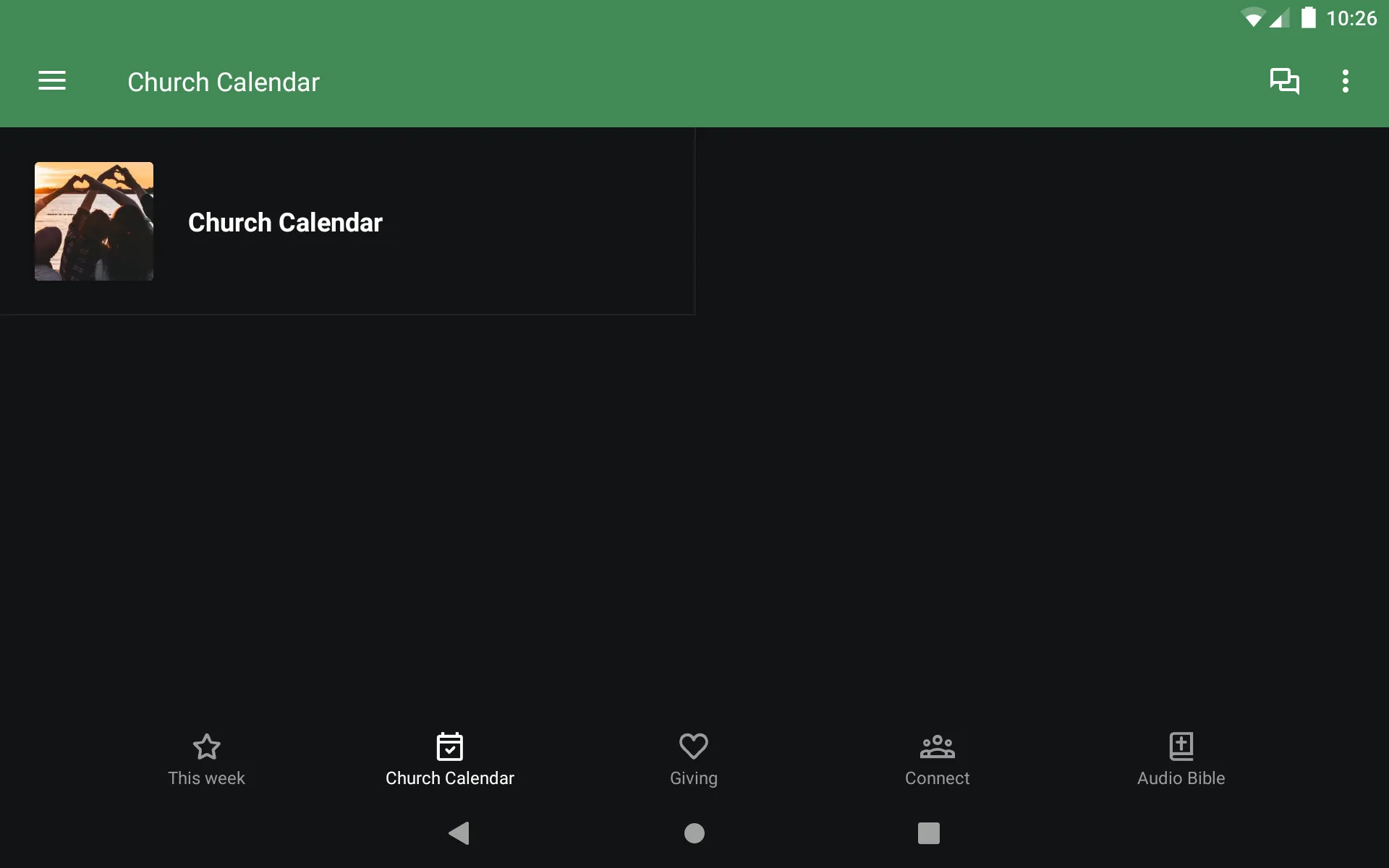Viewport: 1389px width, 868px height.
Task: Open the hamburger menu
Action: coord(52,81)
